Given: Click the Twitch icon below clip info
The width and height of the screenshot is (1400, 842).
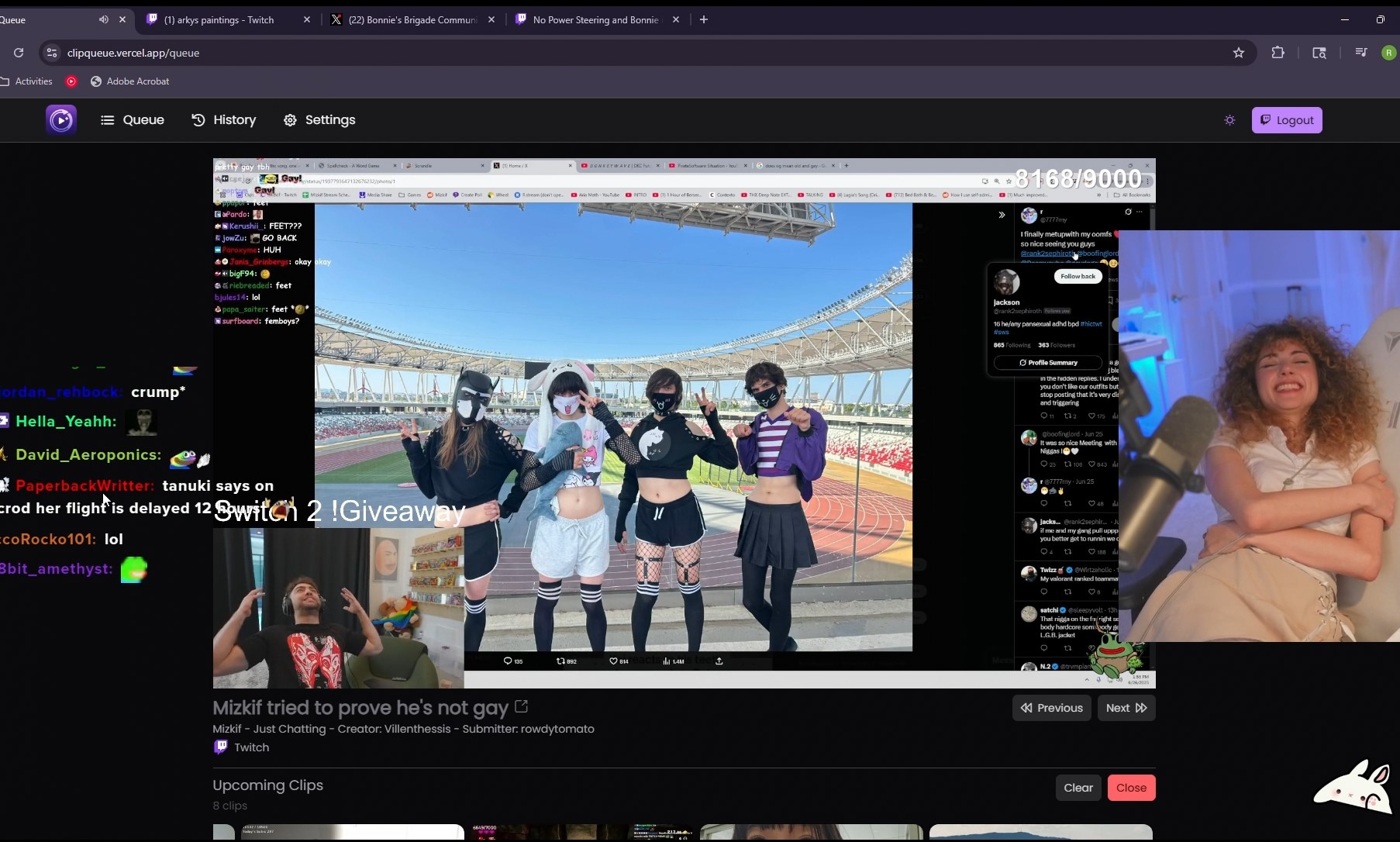Looking at the screenshot, I should tap(221, 747).
